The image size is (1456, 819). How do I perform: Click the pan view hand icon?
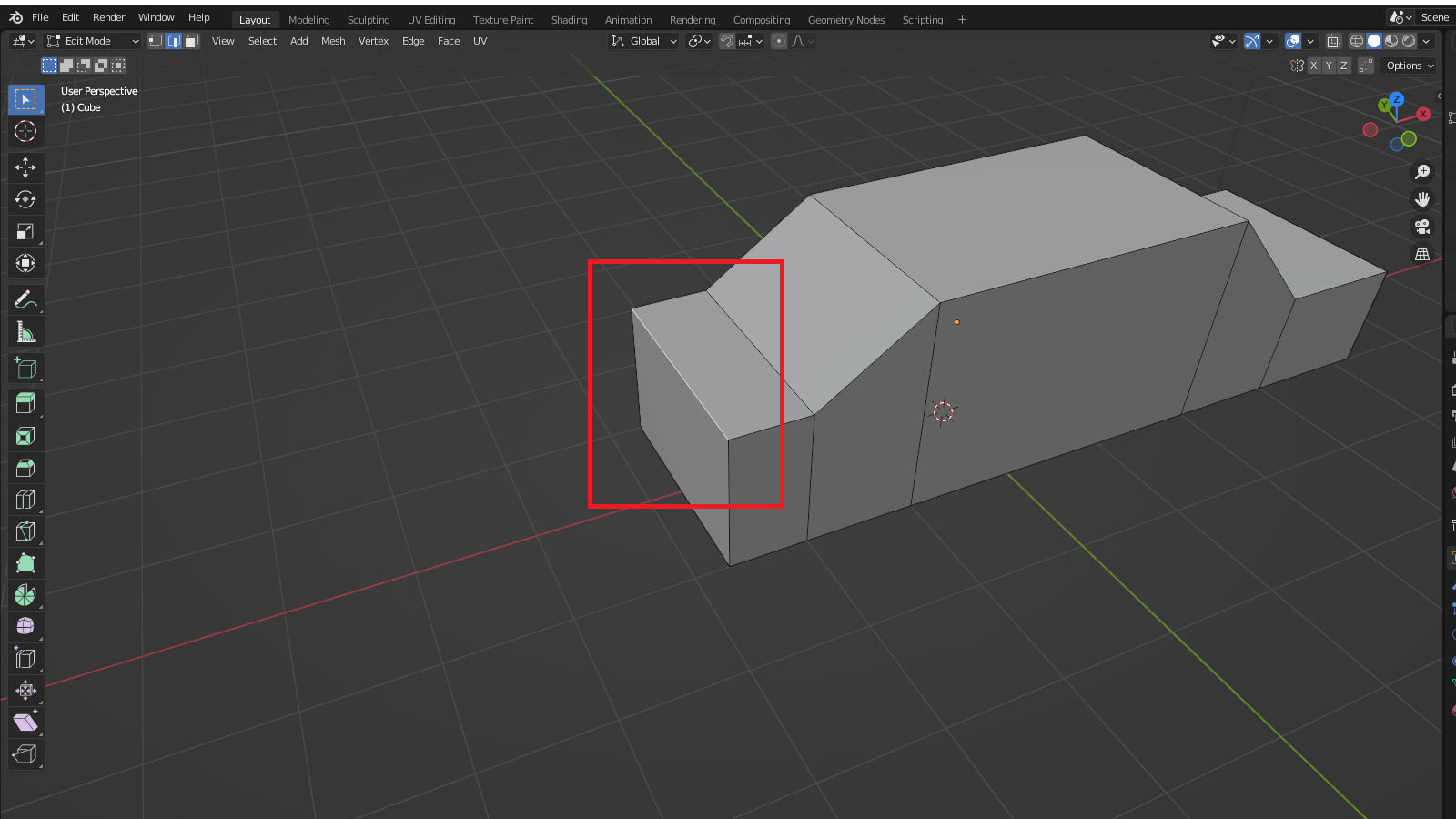[x=1422, y=199]
